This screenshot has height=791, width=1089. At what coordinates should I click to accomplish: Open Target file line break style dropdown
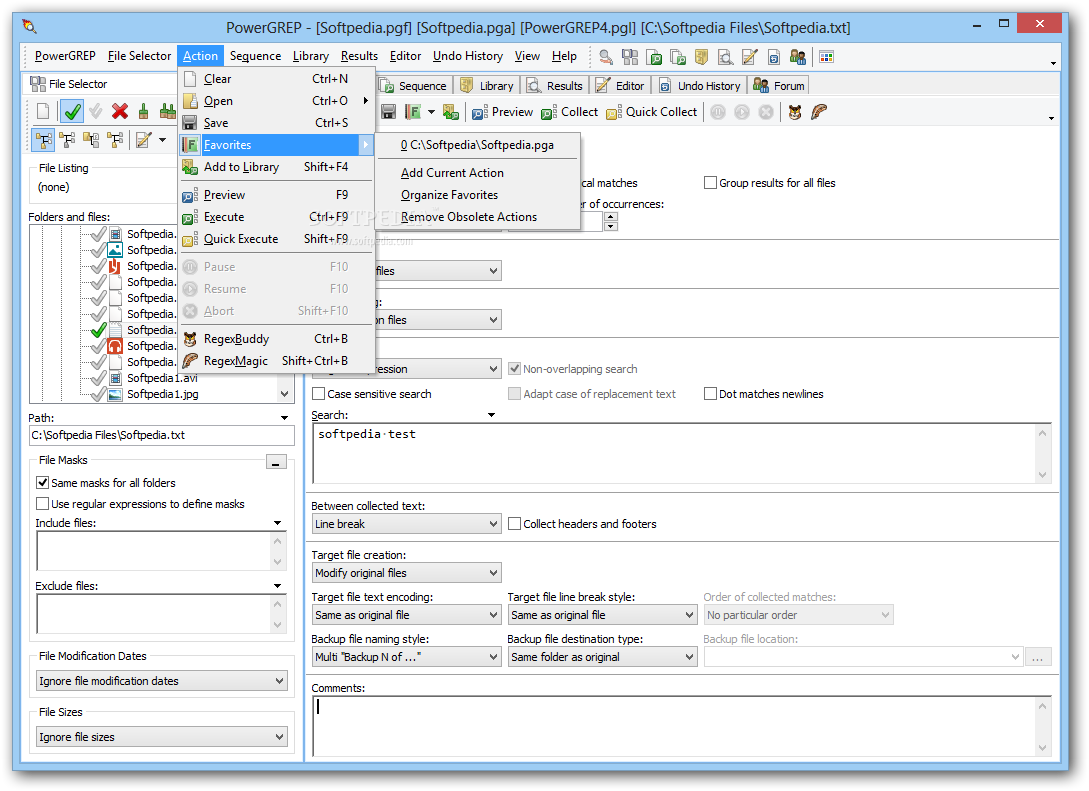602,615
